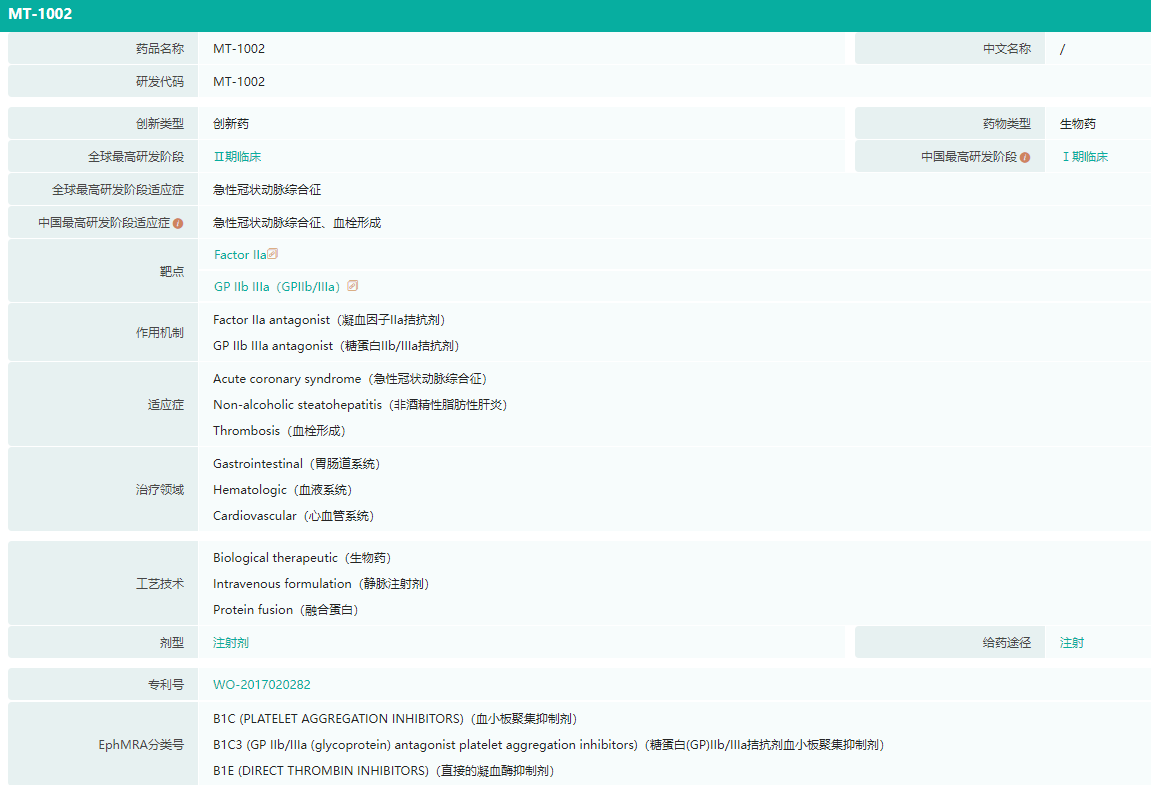Click the Protein fusion (融合蛋白) technology entry
Image resolution: width=1151 pixels, height=785 pixels.
click(x=285, y=610)
